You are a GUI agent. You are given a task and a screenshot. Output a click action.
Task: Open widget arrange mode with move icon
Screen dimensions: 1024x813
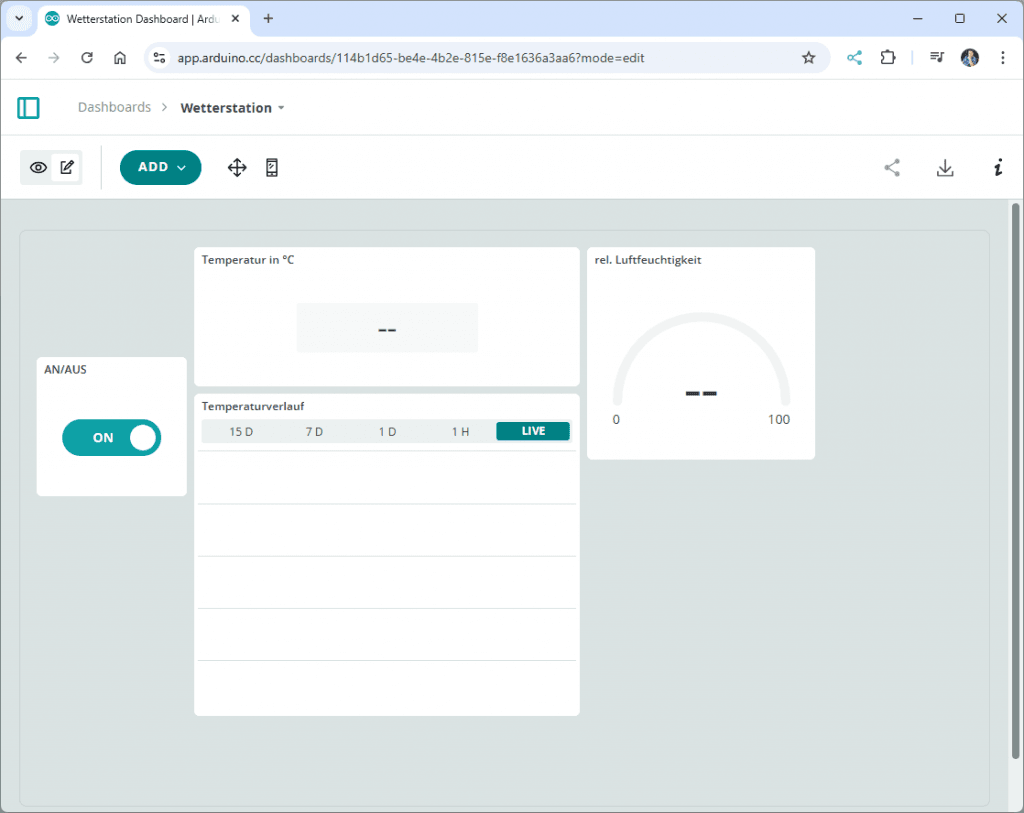tap(237, 167)
